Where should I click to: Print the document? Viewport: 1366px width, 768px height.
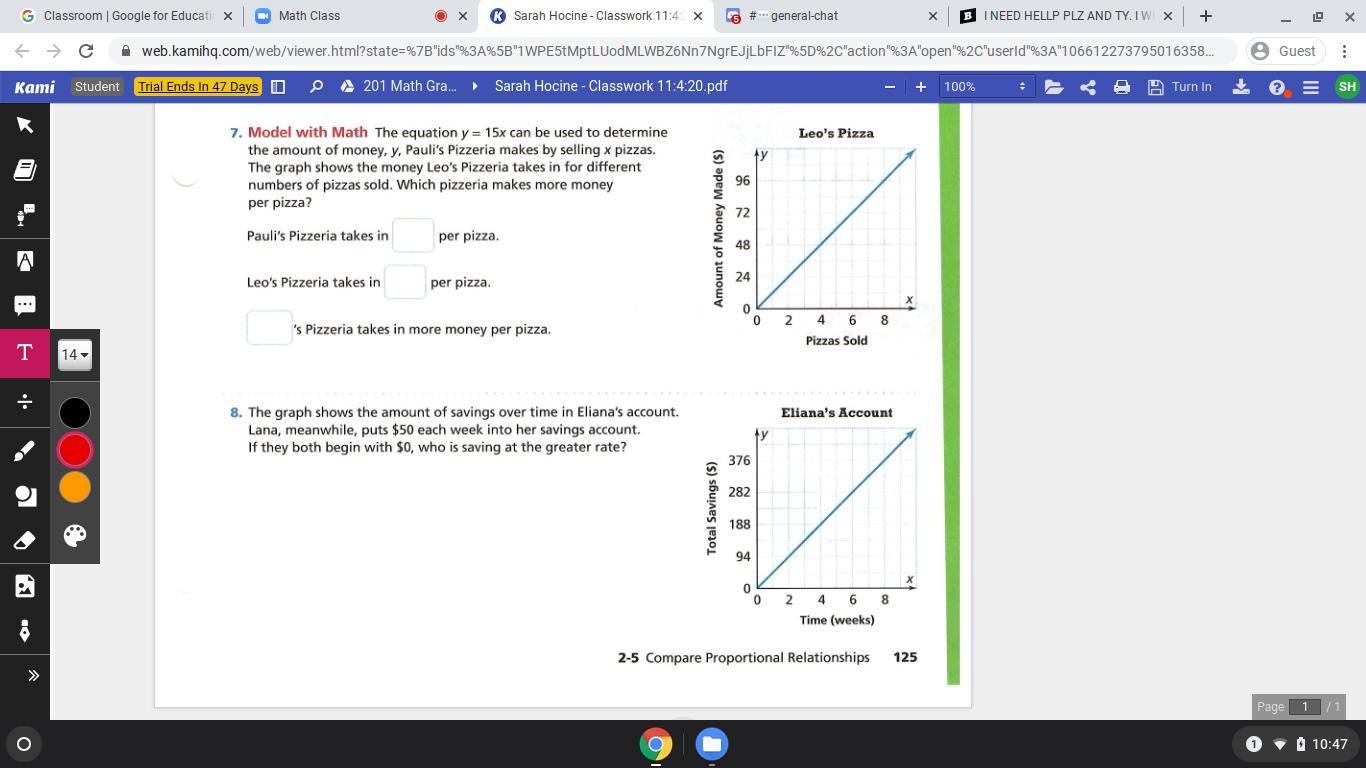pos(1121,87)
